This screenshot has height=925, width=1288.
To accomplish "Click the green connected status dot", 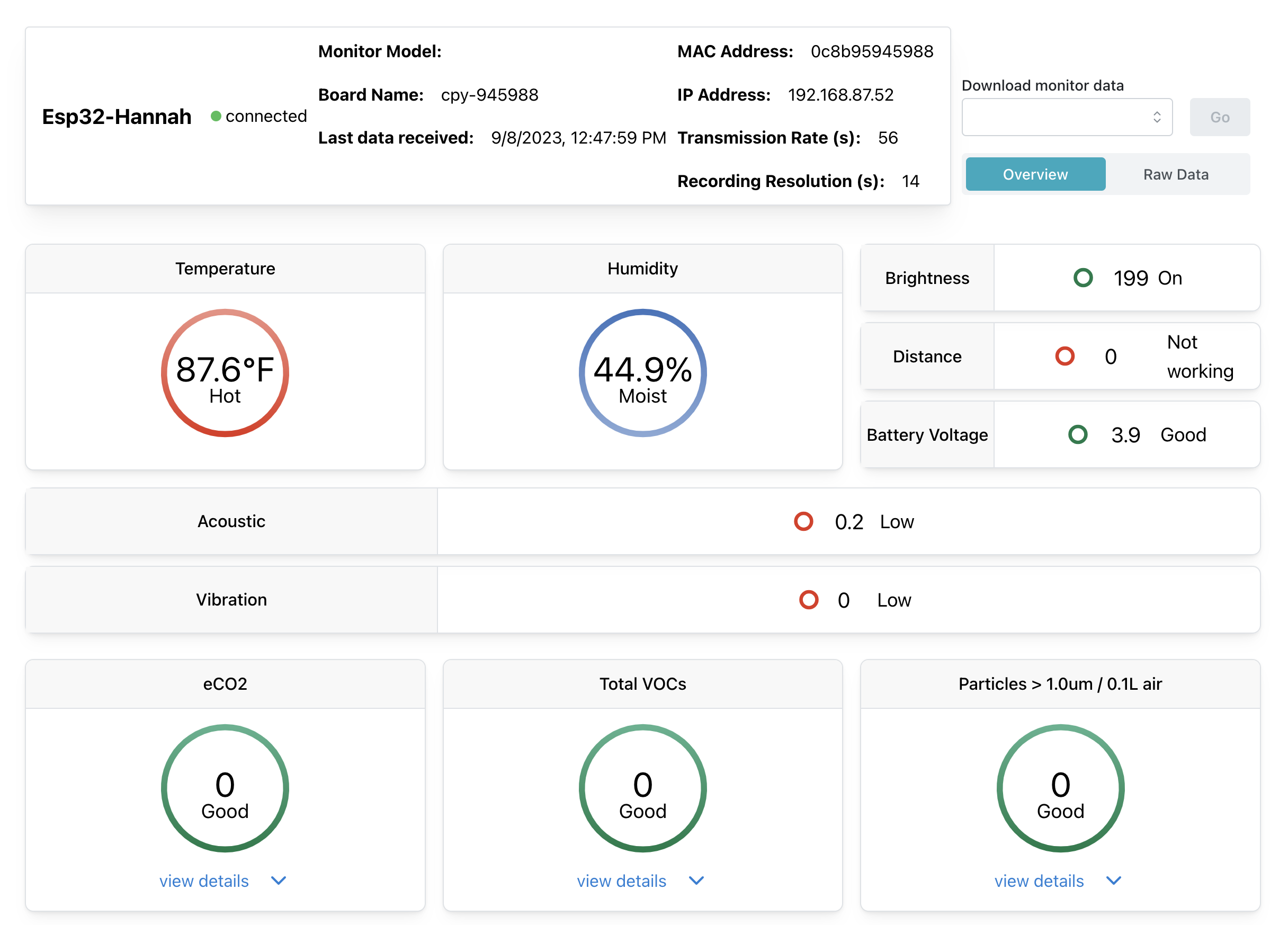I will (x=216, y=116).
